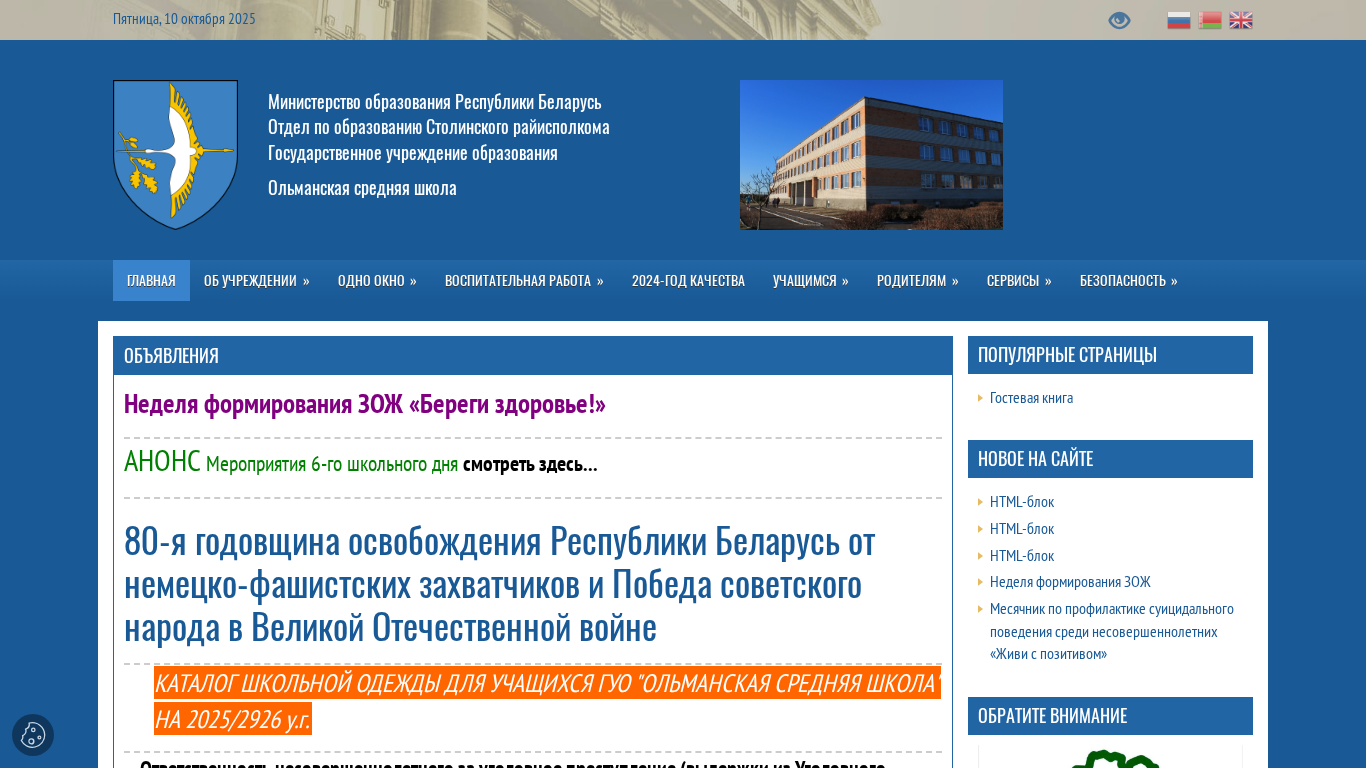
Task: Open the 2024-ГОД КАЧЕСТВА menu item
Action: [x=688, y=281]
